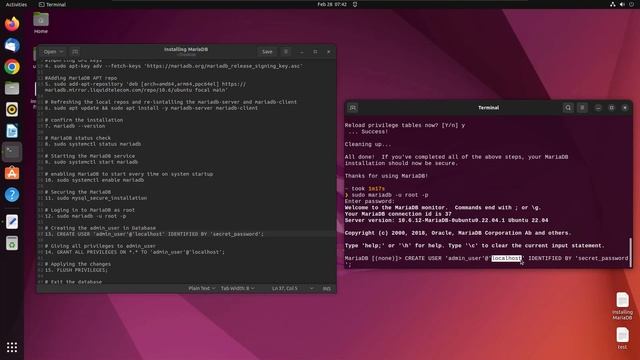640x360 pixels.
Task: Open LibreOffice Writer from the dock
Action: click(12, 131)
